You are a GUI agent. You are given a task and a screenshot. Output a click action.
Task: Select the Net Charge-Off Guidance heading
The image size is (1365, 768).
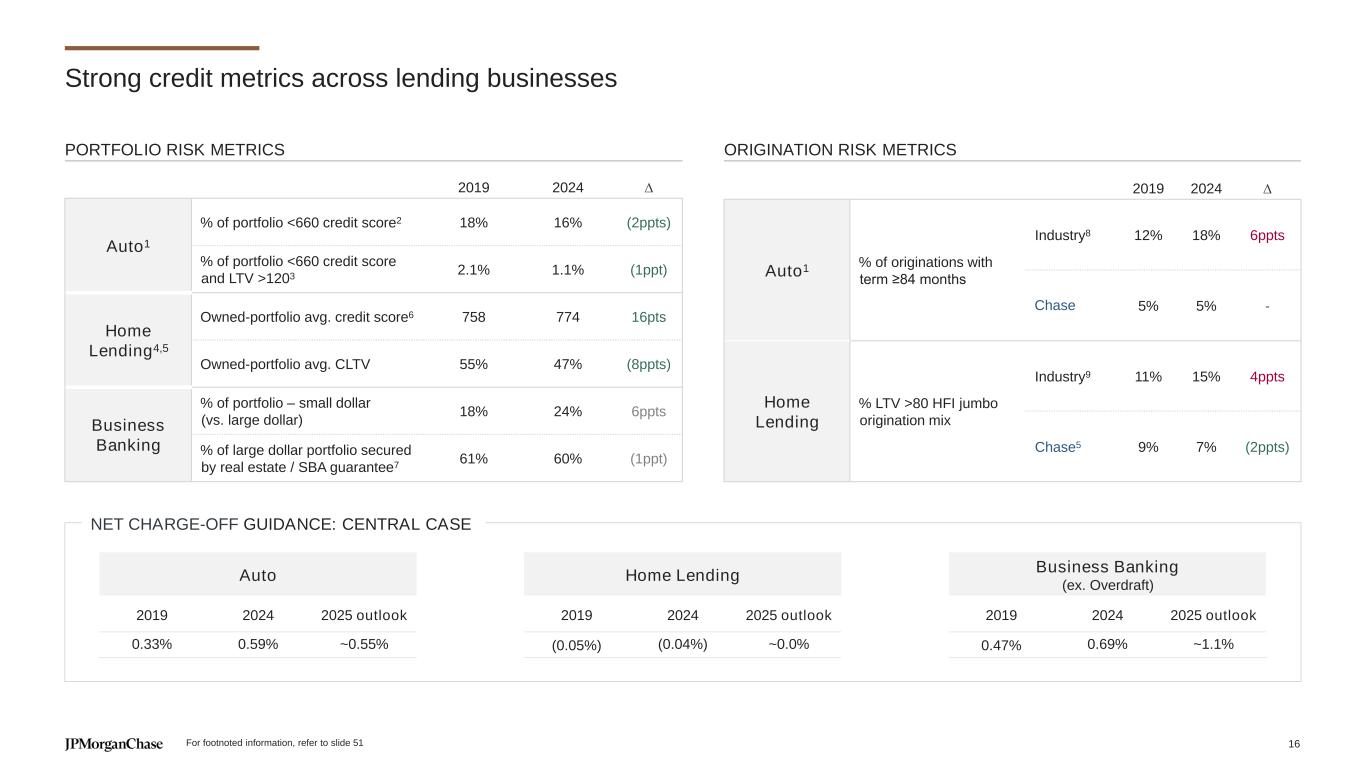pos(280,524)
